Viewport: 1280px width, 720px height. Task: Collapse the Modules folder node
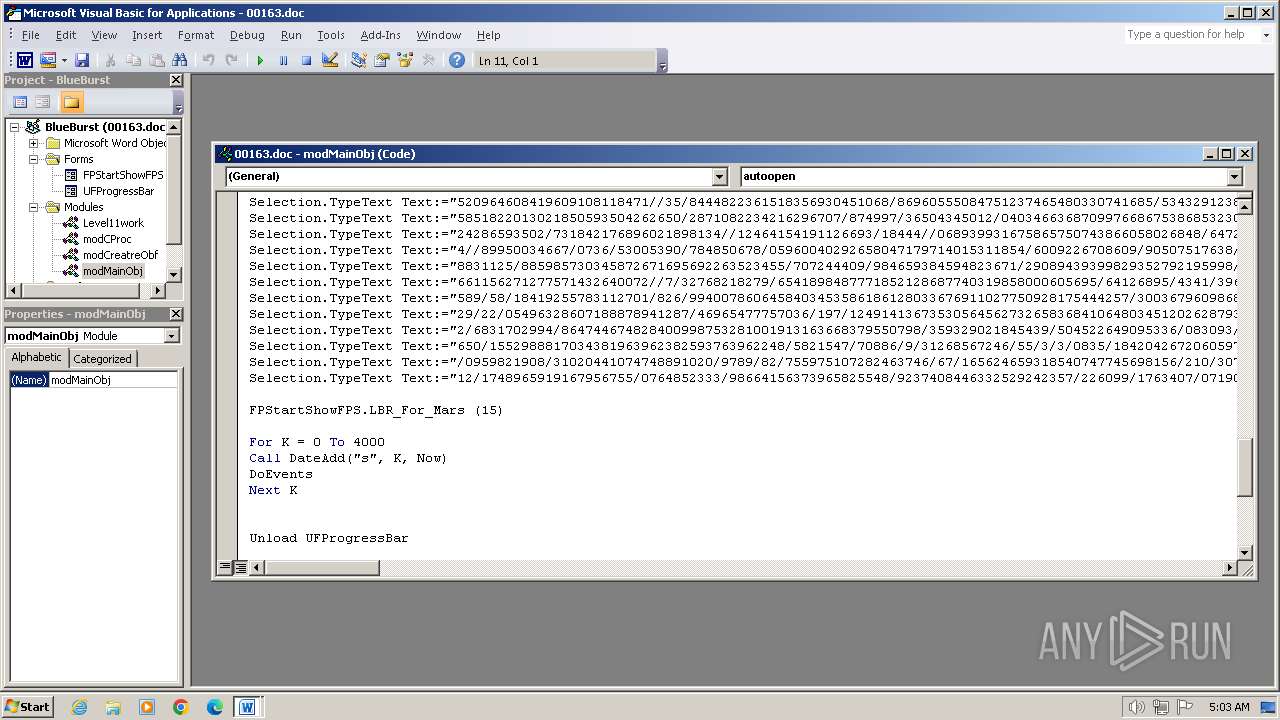[x=33, y=207]
